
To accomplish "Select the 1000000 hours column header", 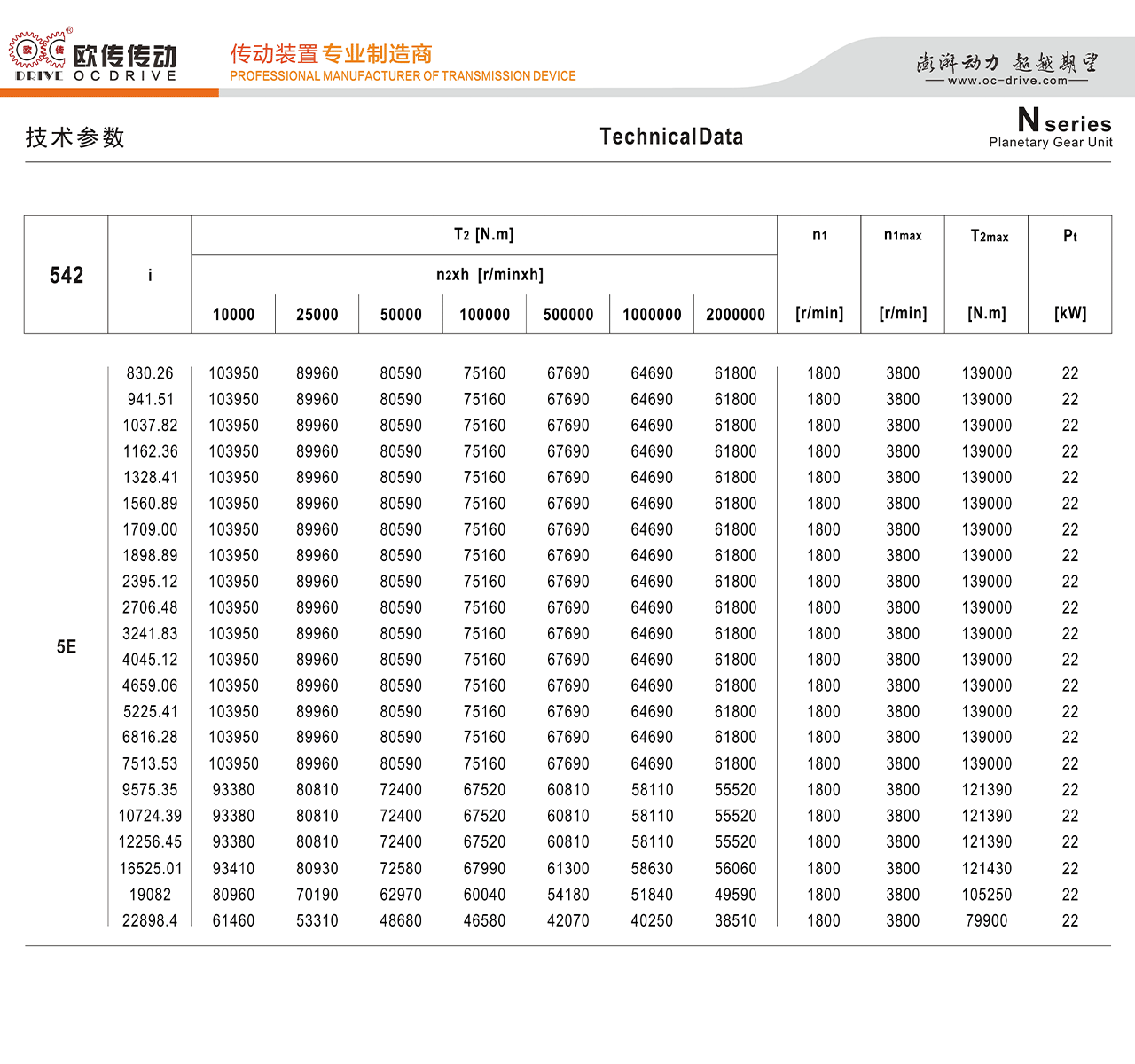I will [652, 315].
